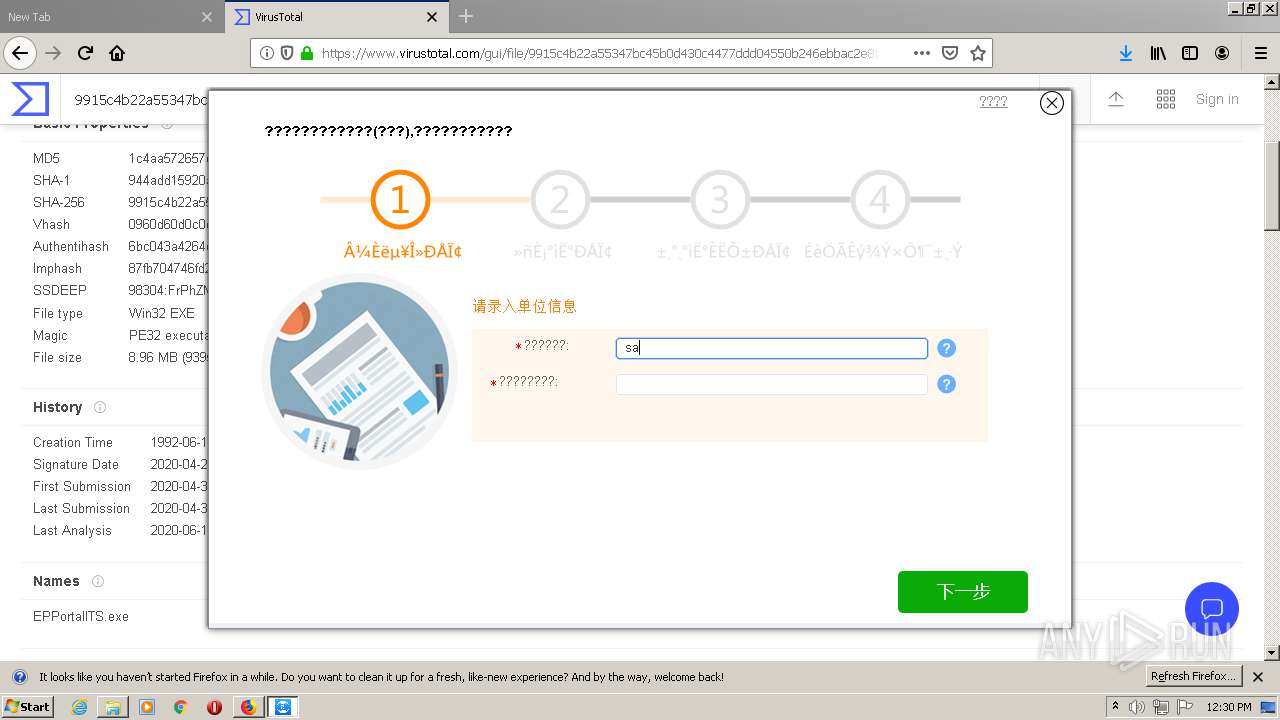Open the taskbar file explorer
The width and height of the screenshot is (1280, 720).
pyautogui.click(x=113, y=707)
